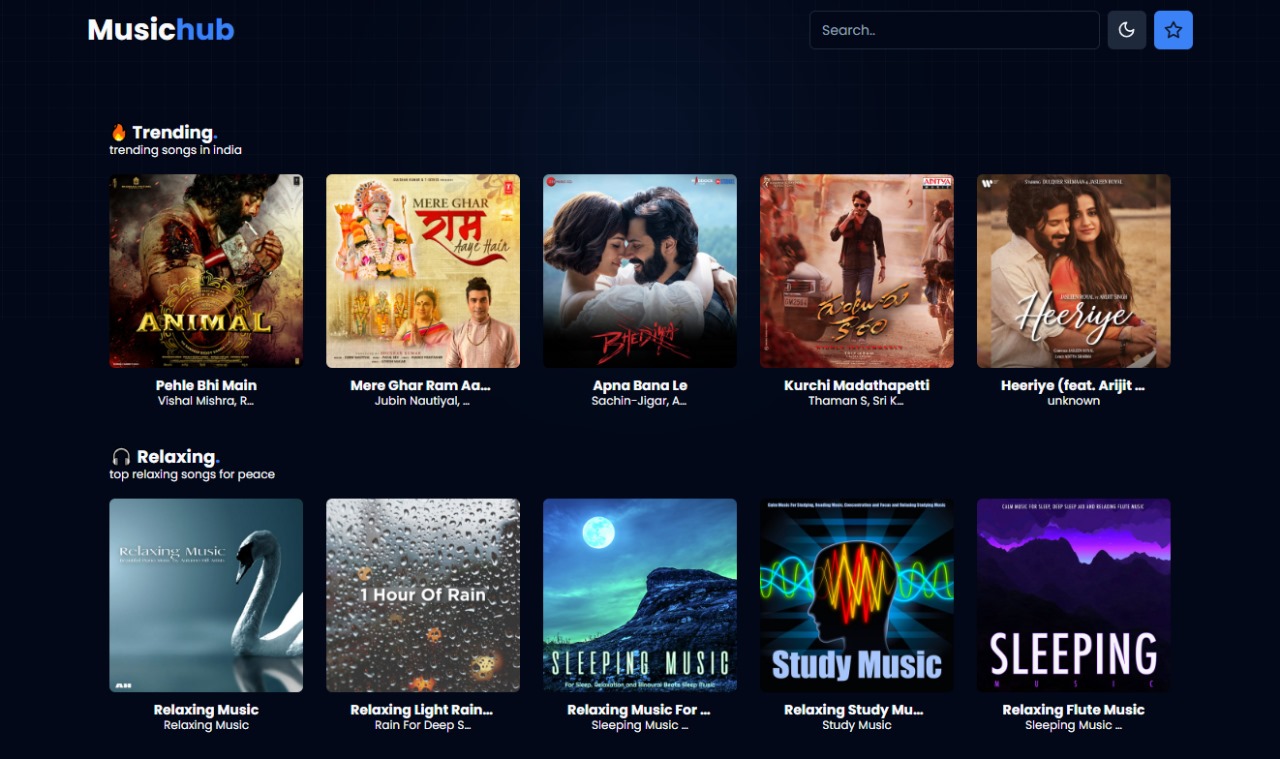Select the Relaxing Light Rain... title
Screen dimensions: 1280x759
[422, 709]
